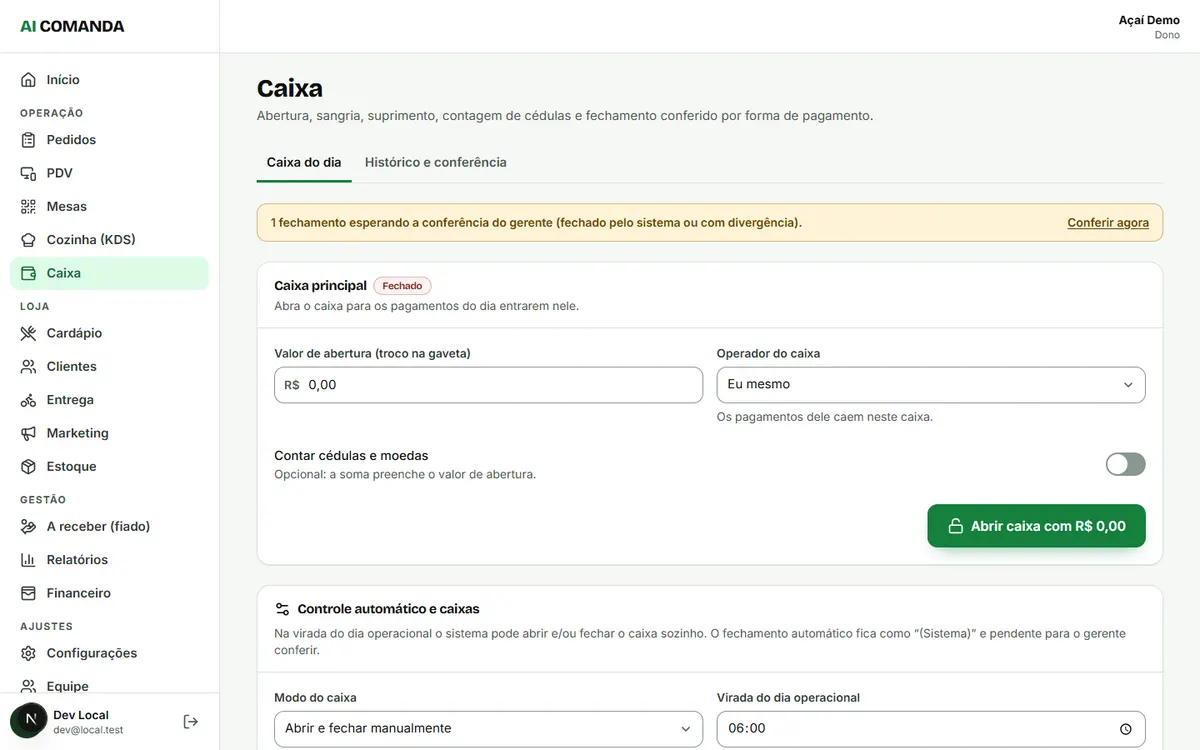Click the Conferir agora link
The image size is (1200, 750).
[1108, 223]
